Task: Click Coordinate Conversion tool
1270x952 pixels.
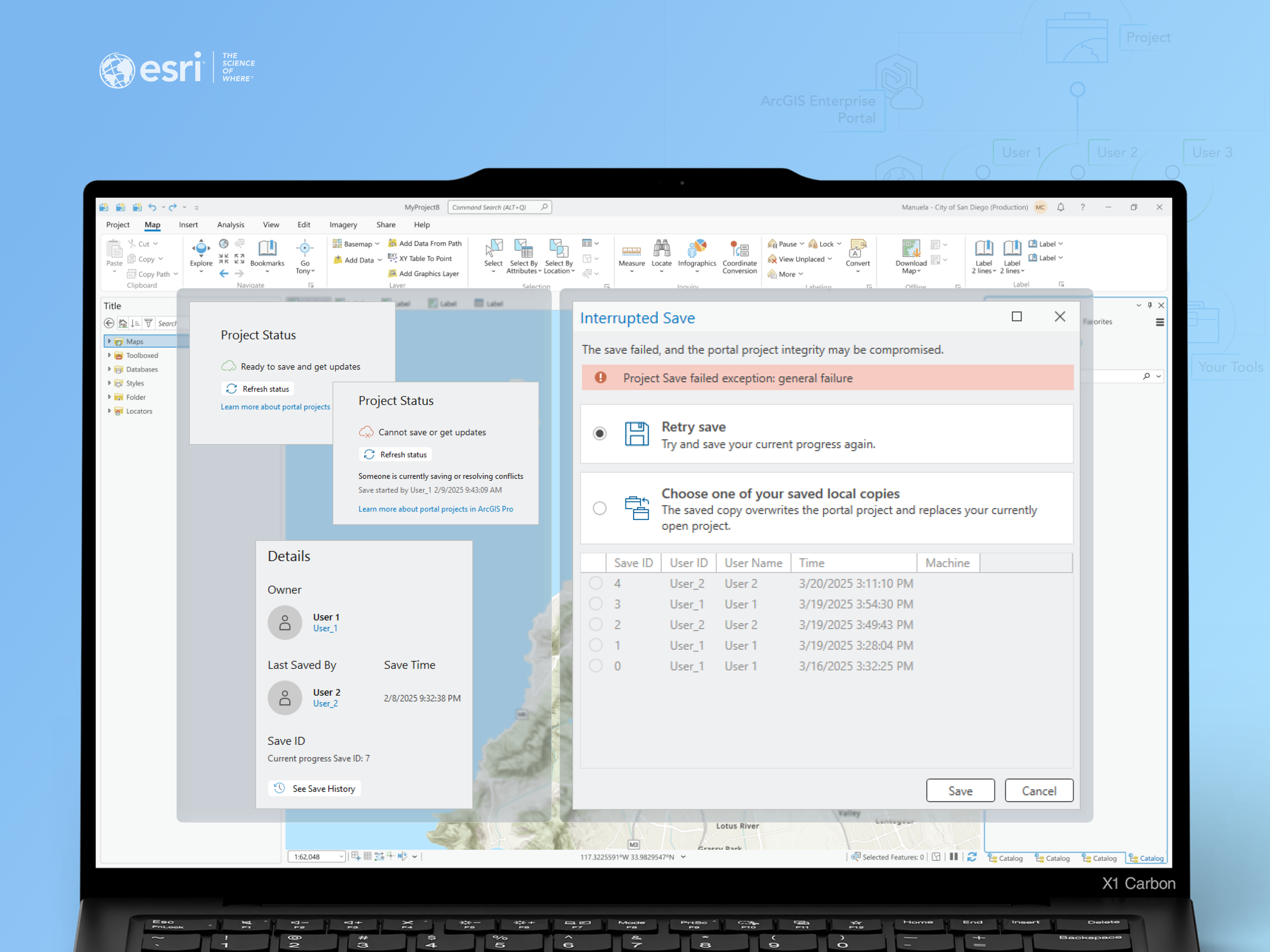Action: [740, 256]
